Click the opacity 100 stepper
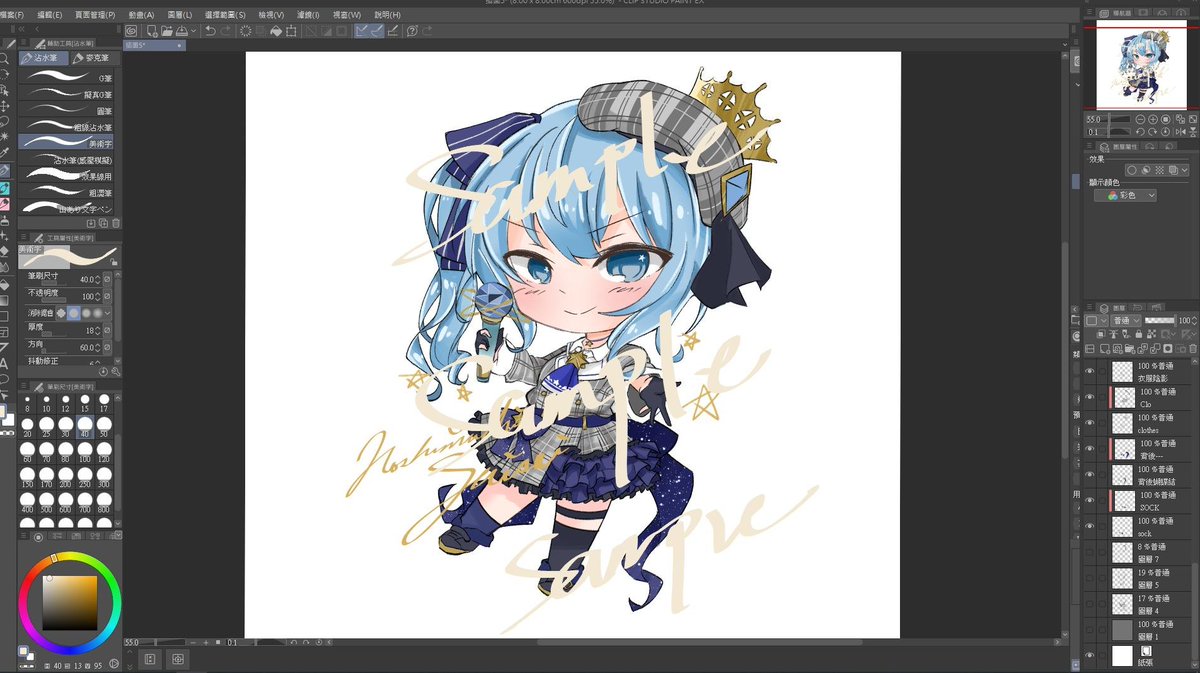The height and width of the screenshot is (673, 1200). pyautogui.click(x=97, y=296)
